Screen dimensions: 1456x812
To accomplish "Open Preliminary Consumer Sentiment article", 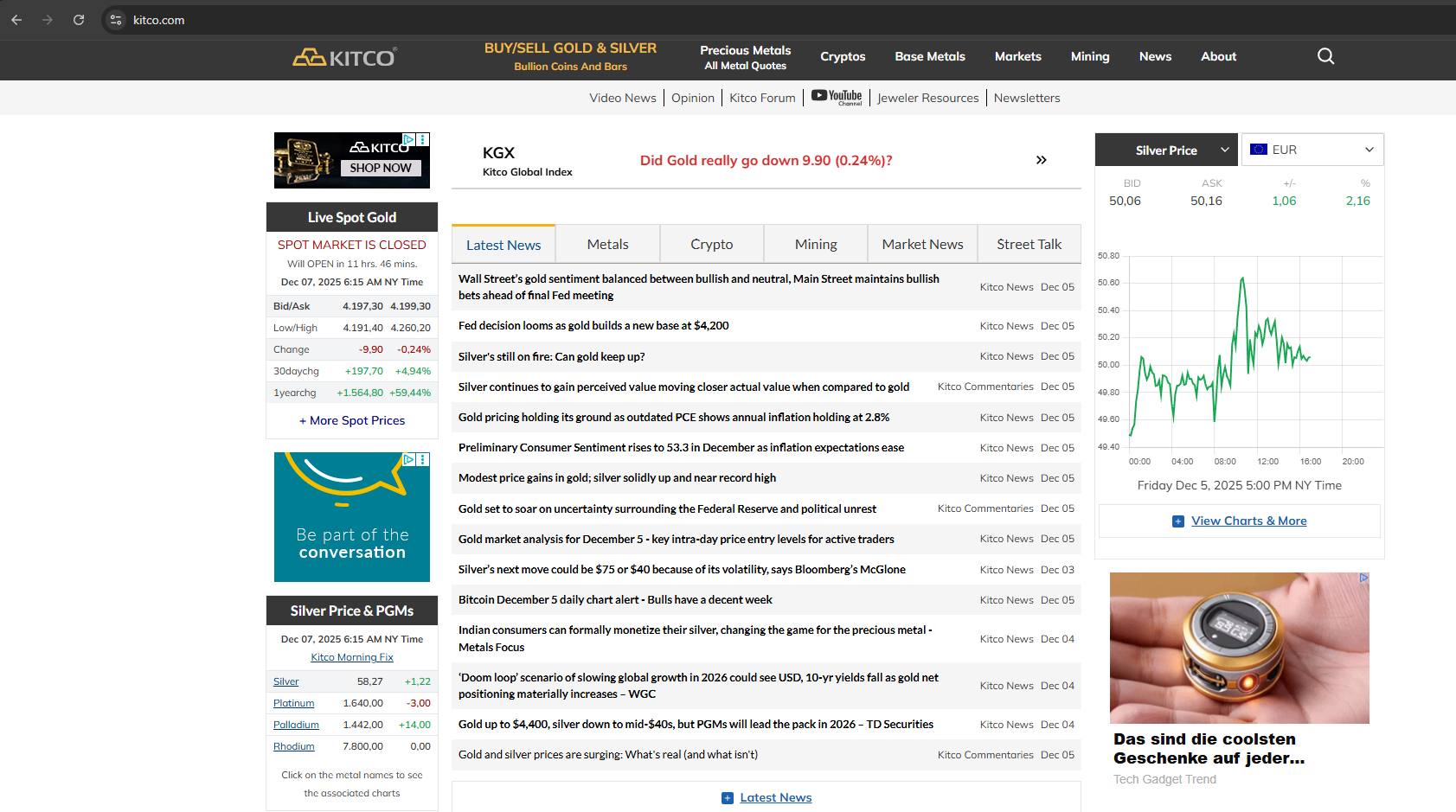I will point(681,447).
